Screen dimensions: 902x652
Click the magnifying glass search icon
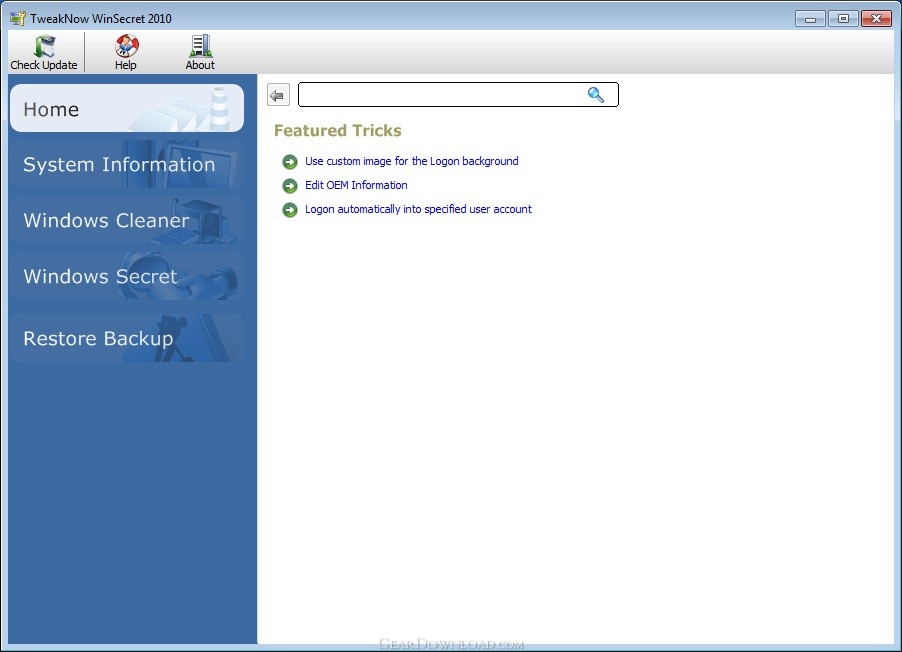595,95
